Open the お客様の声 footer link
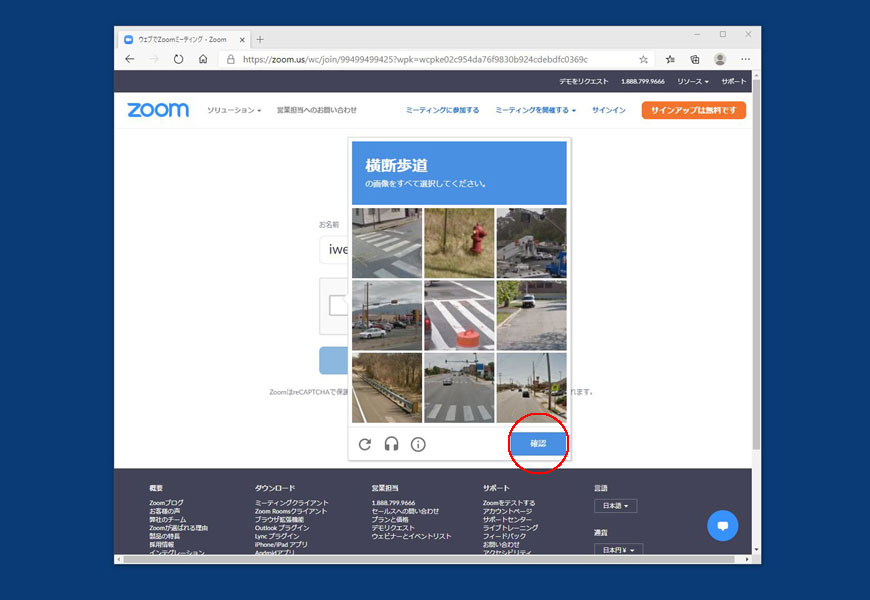Viewport: 870px width, 600px height. (164, 511)
